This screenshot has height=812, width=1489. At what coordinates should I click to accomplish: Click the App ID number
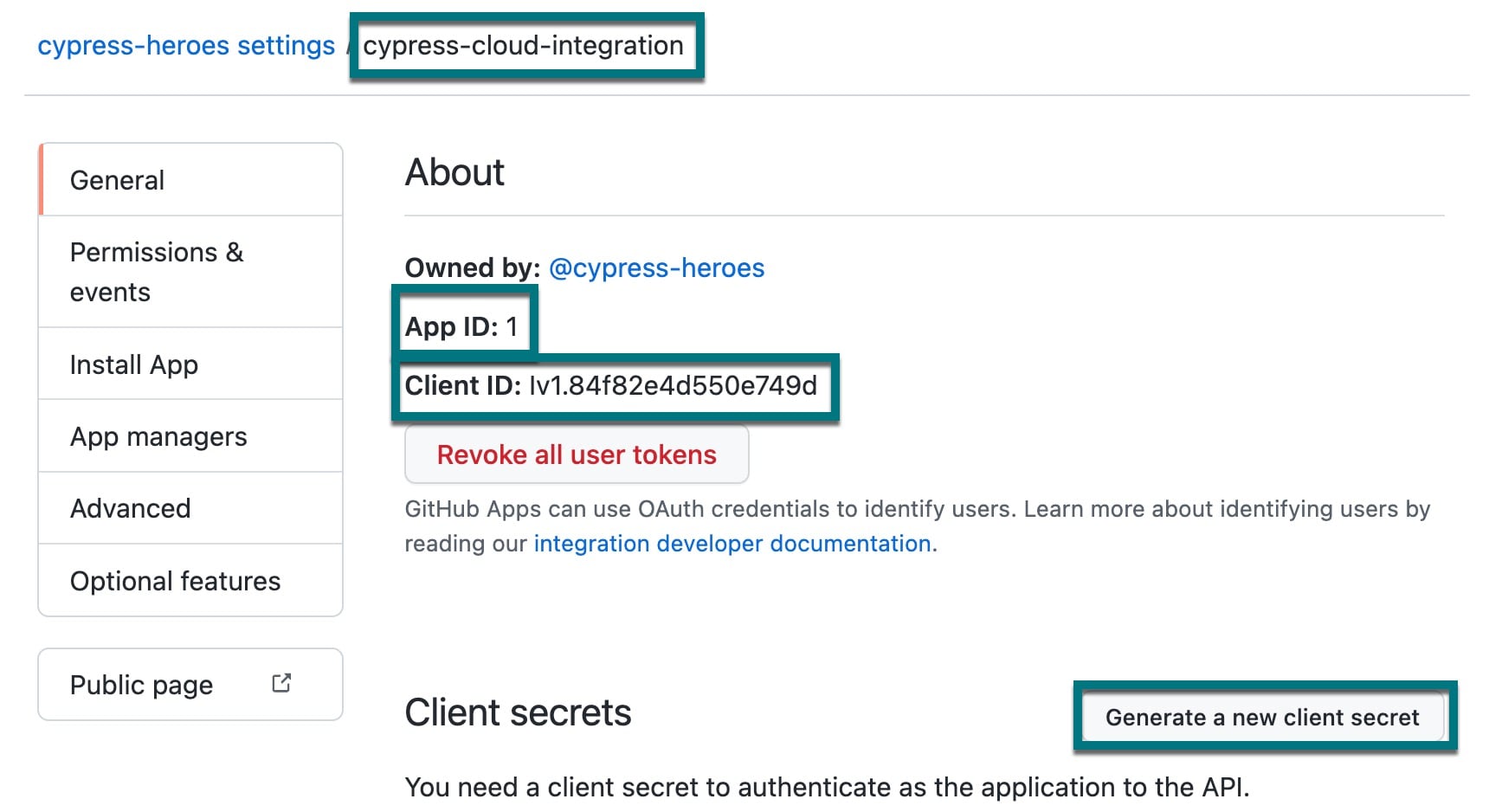[x=512, y=326]
